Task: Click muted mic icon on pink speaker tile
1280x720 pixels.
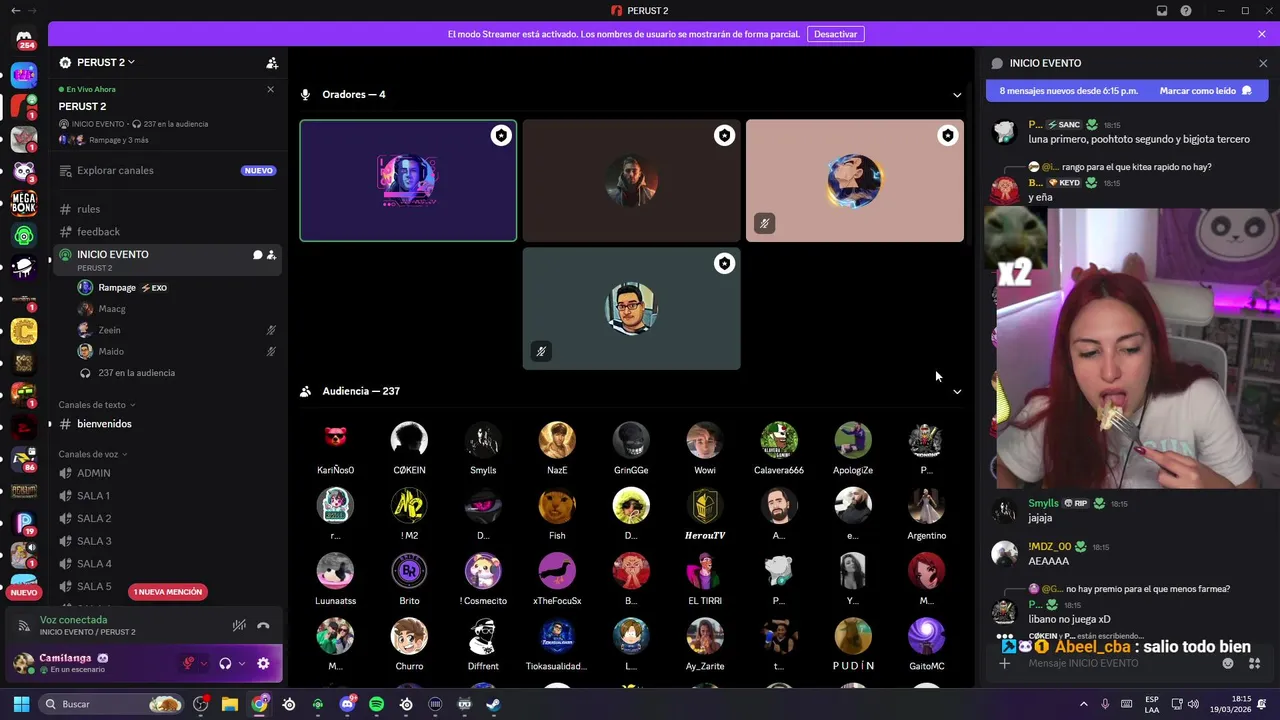Action: click(x=764, y=223)
